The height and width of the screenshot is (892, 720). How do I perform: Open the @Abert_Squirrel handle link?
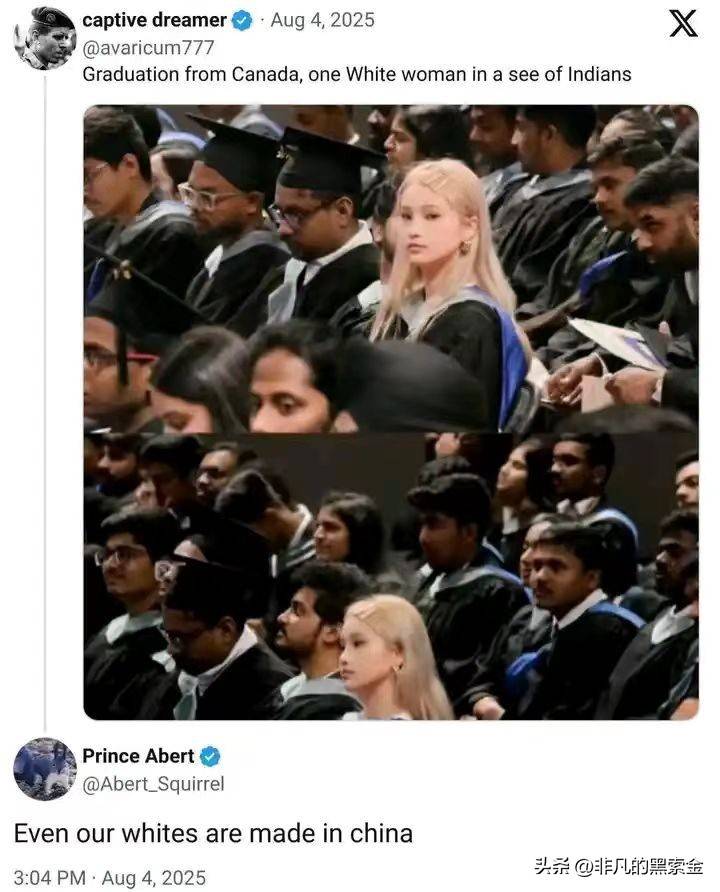coord(154,784)
